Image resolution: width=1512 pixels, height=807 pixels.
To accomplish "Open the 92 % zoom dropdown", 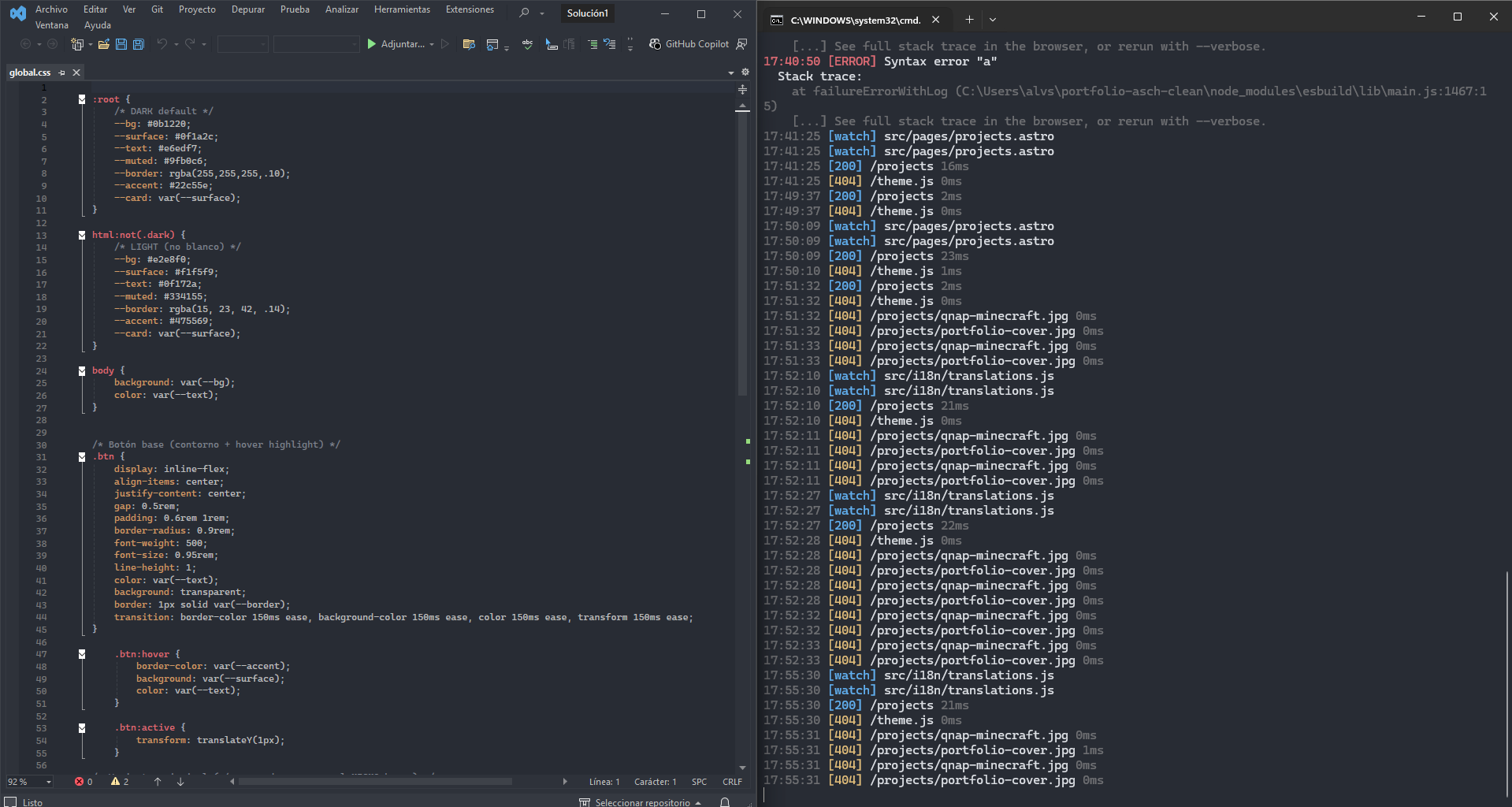I will point(49,782).
